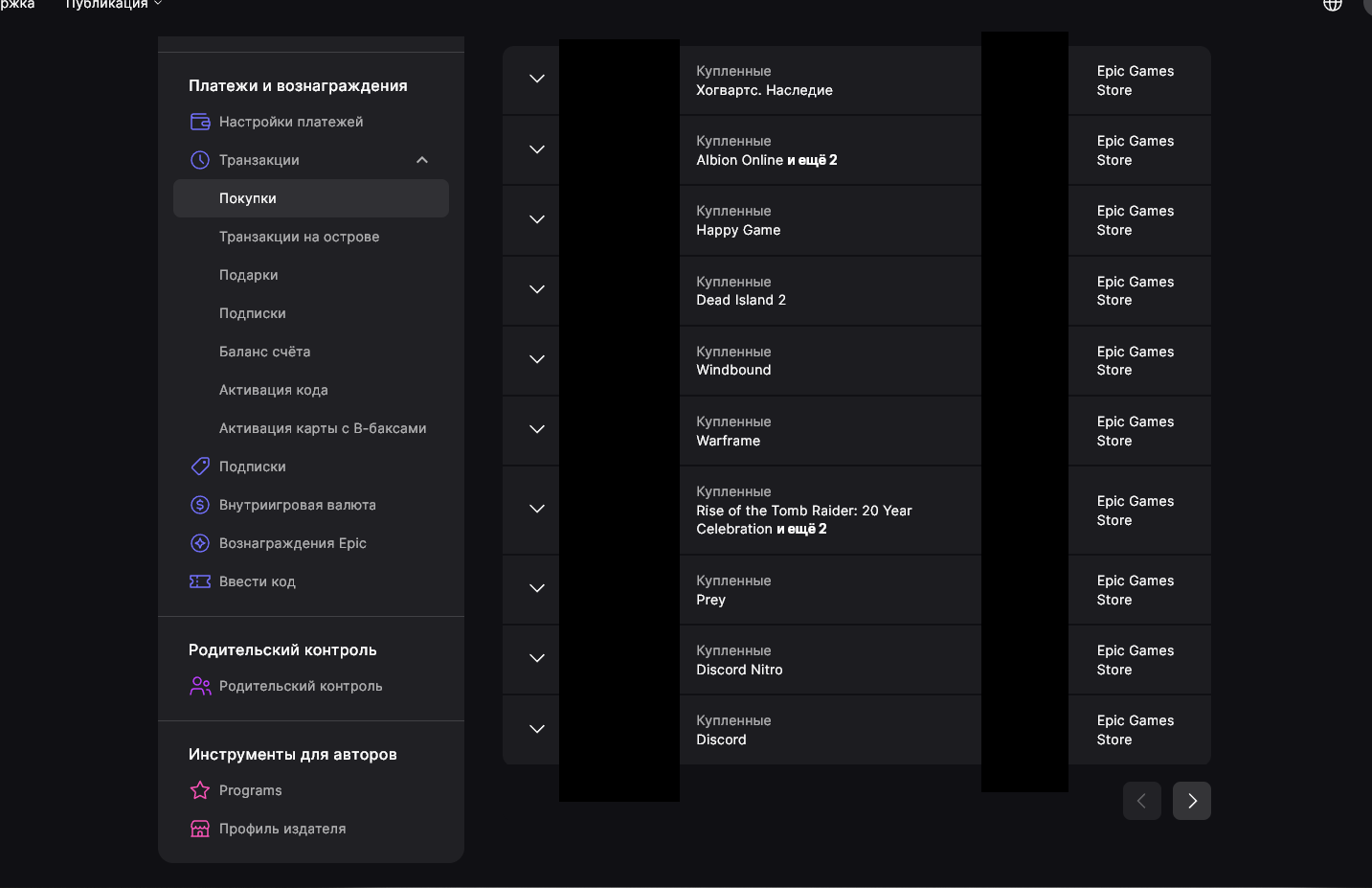Click the storefront icon for Профиль издателя
This screenshot has width=1372, height=888.
click(x=200, y=829)
